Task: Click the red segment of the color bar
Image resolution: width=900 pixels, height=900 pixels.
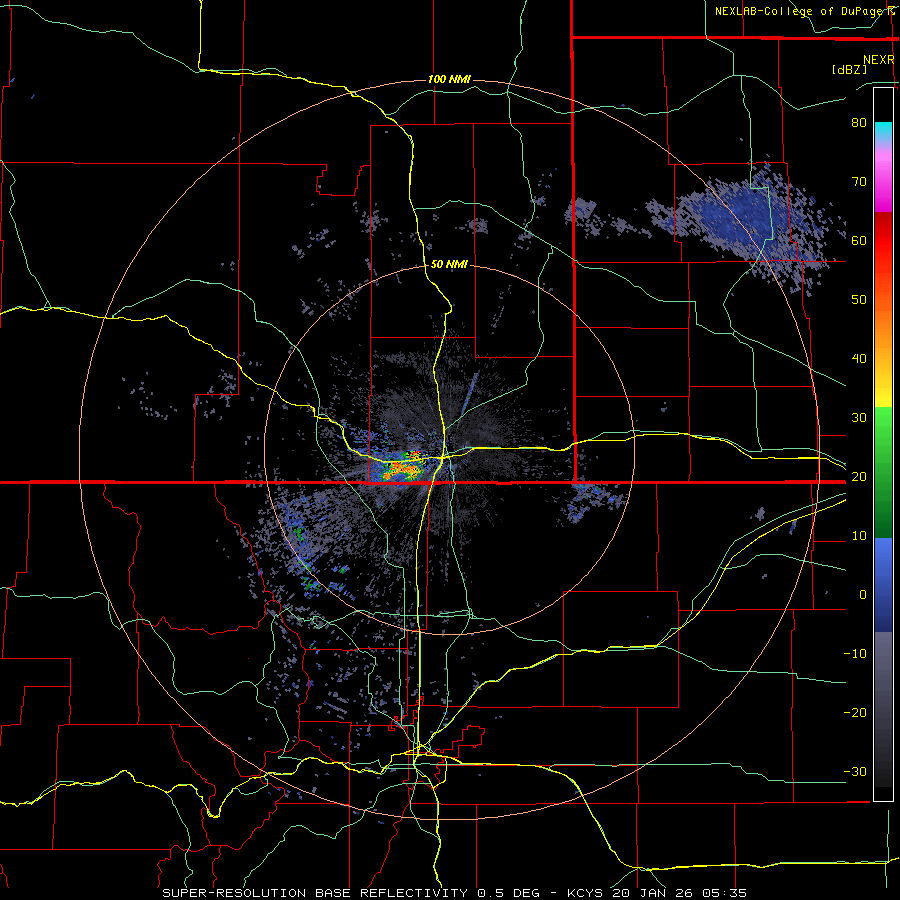Action: coord(883,240)
